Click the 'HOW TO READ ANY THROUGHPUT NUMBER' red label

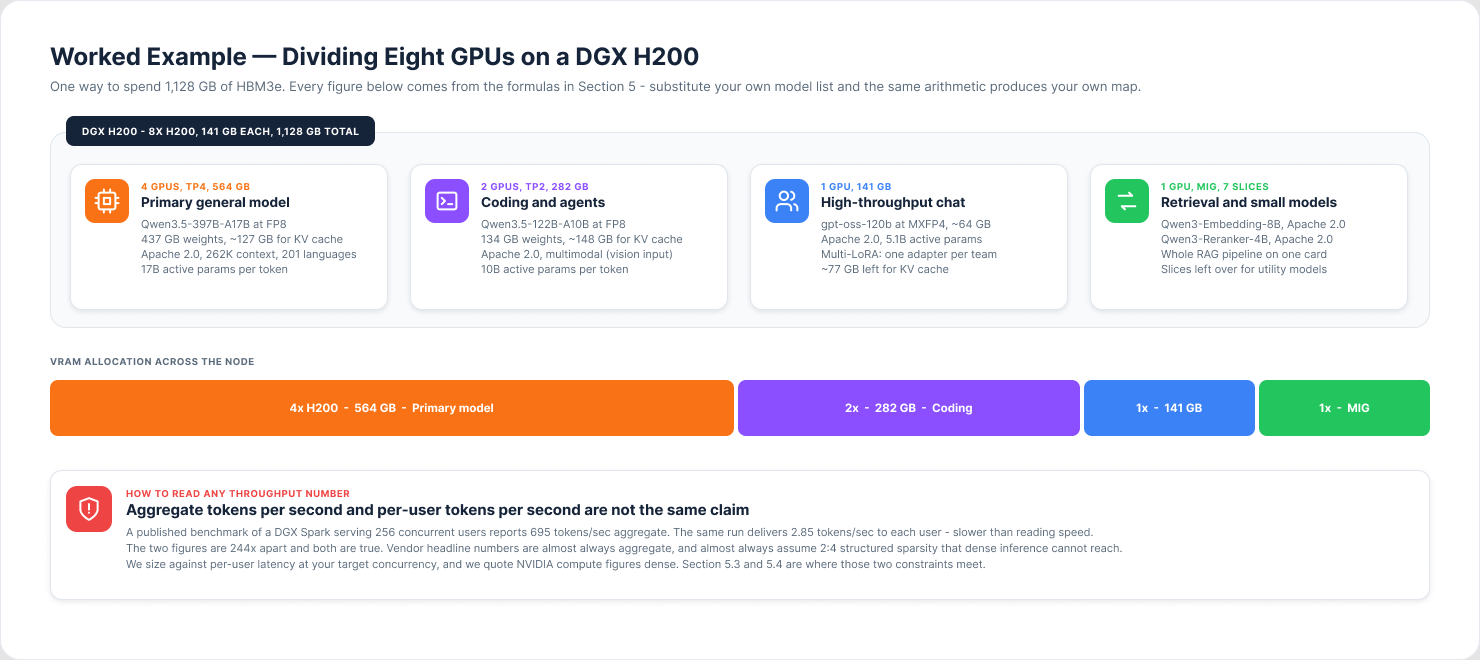[238, 494]
